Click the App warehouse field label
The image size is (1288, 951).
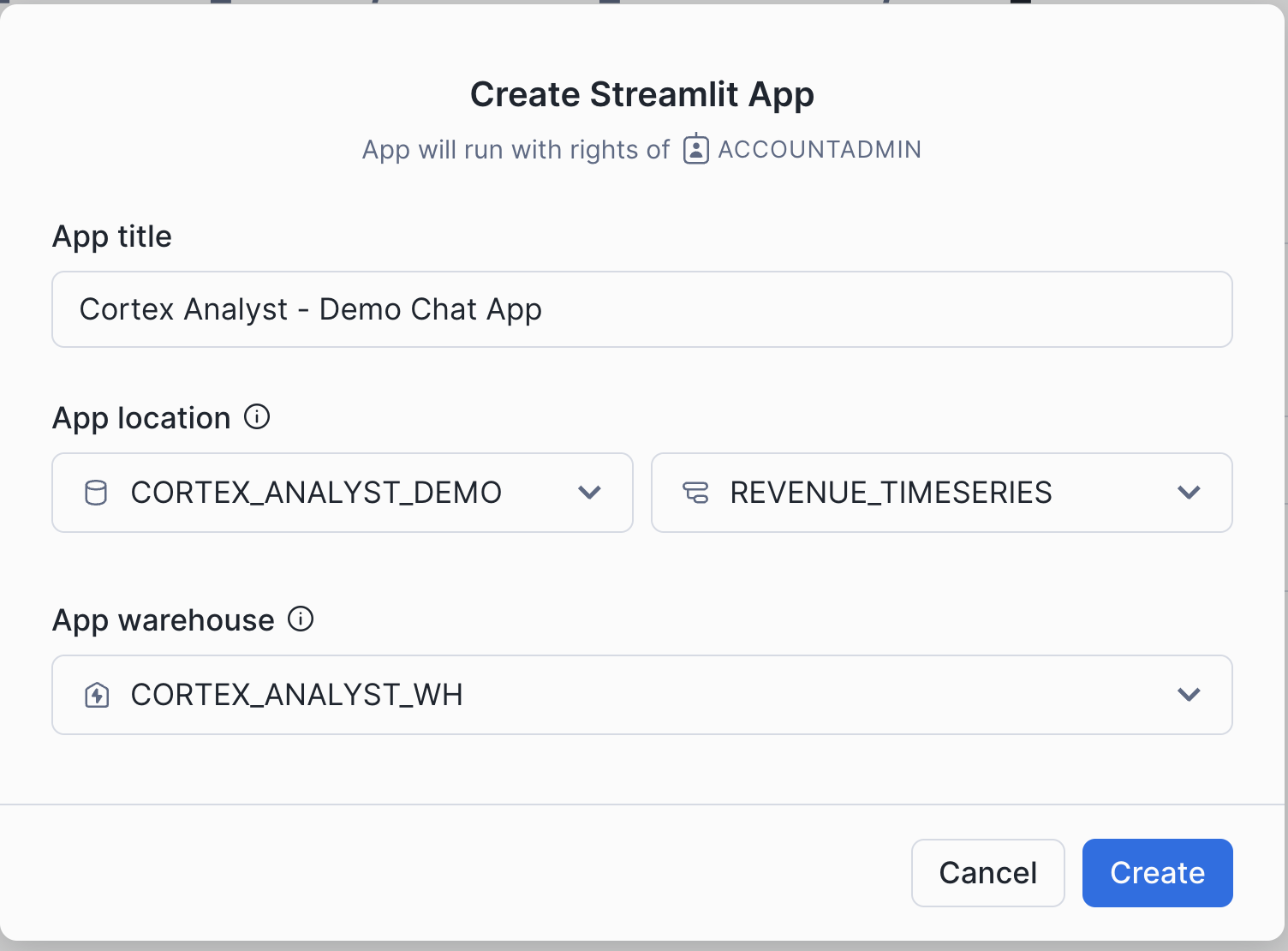tap(163, 619)
